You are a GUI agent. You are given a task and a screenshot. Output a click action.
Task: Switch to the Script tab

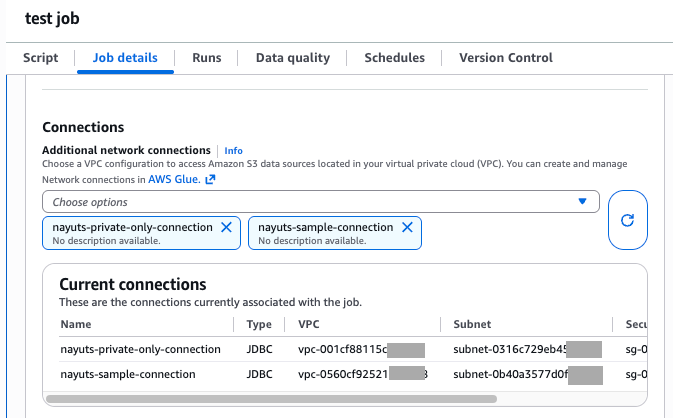pyautogui.click(x=40, y=58)
